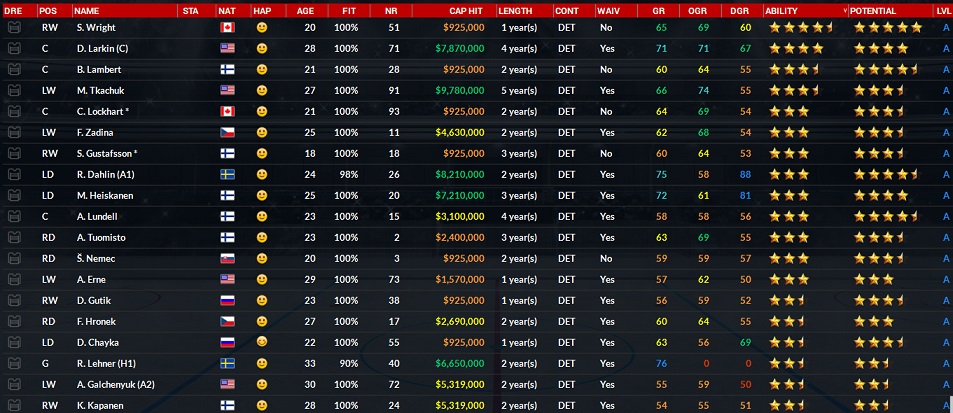Image resolution: width=953 pixels, height=413 pixels.
Task: Click the dress icon in D. Larkin's row
Action: [14, 48]
